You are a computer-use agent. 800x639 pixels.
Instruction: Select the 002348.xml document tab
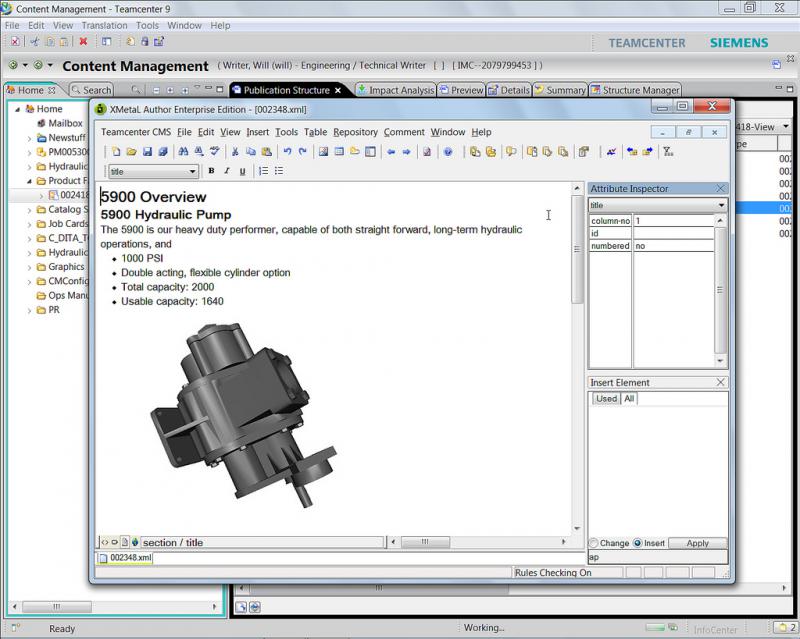pyautogui.click(x=126, y=558)
